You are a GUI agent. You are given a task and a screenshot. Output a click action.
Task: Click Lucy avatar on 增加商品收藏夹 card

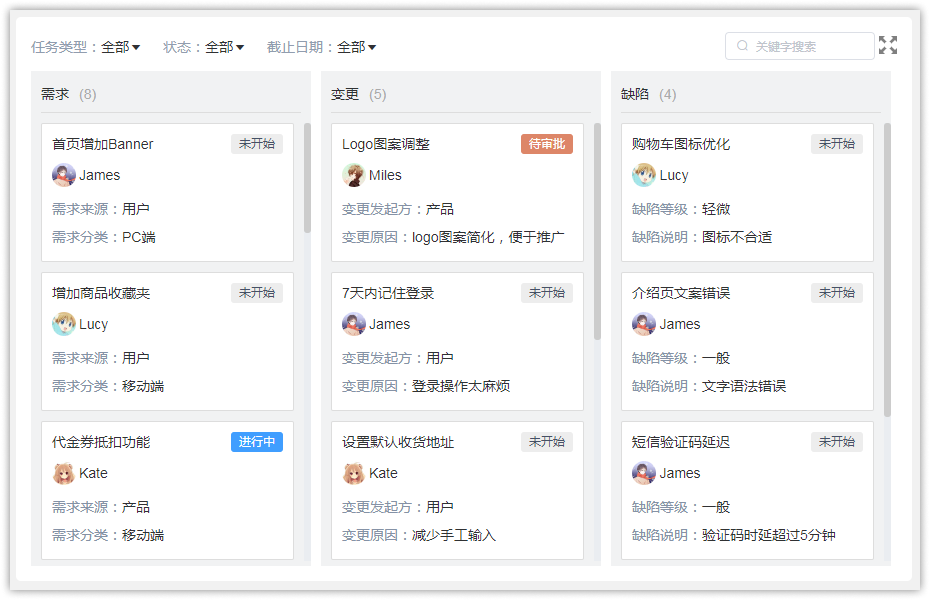coord(63,324)
